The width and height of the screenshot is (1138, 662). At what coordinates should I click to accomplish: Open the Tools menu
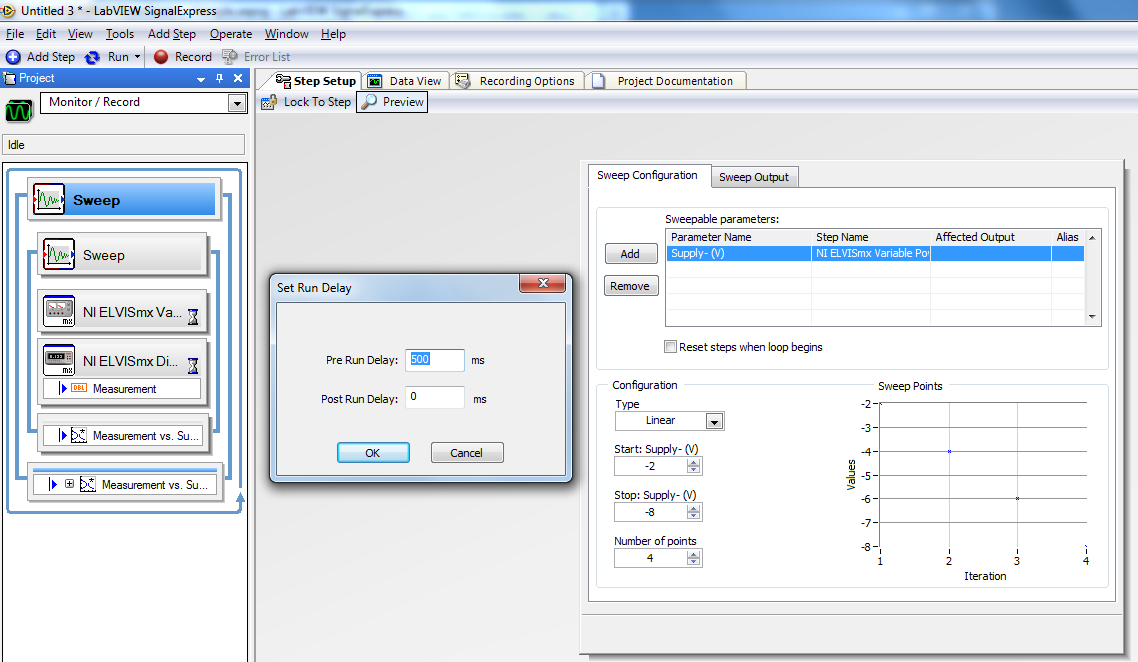[120, 34]
